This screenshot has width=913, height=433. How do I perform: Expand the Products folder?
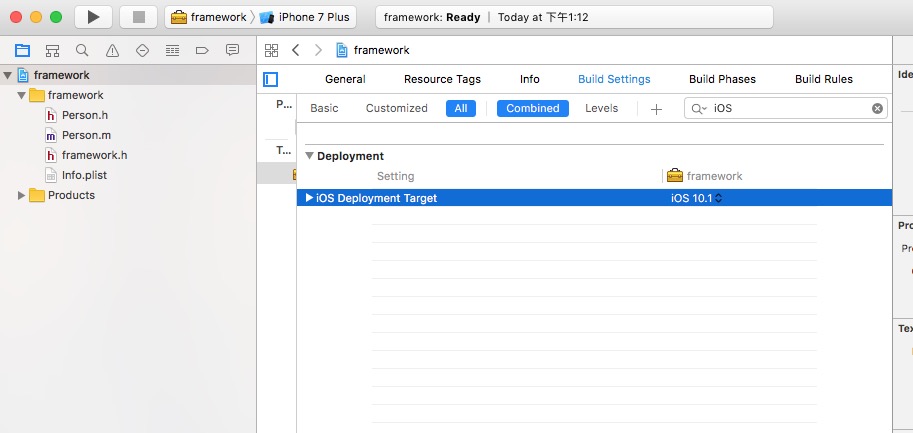point(22,195)
